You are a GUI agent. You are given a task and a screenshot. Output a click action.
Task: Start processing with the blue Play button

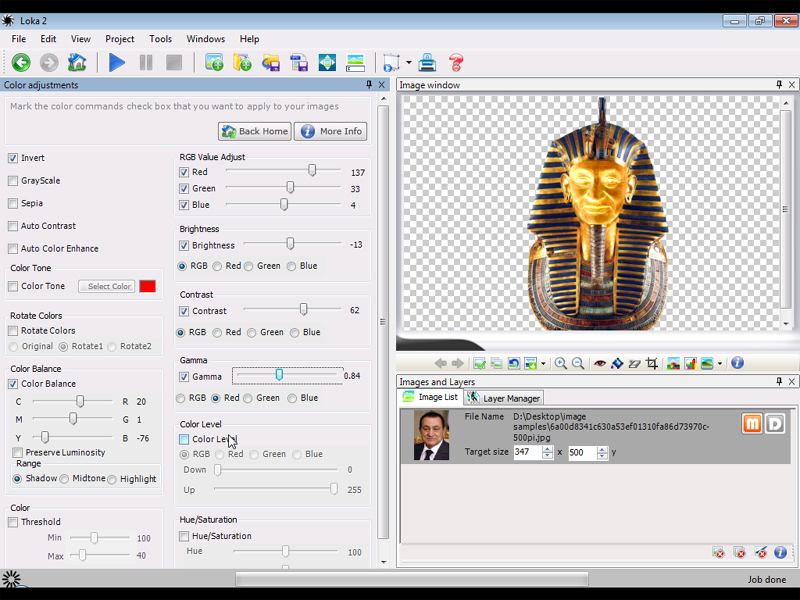click(117, 63)
